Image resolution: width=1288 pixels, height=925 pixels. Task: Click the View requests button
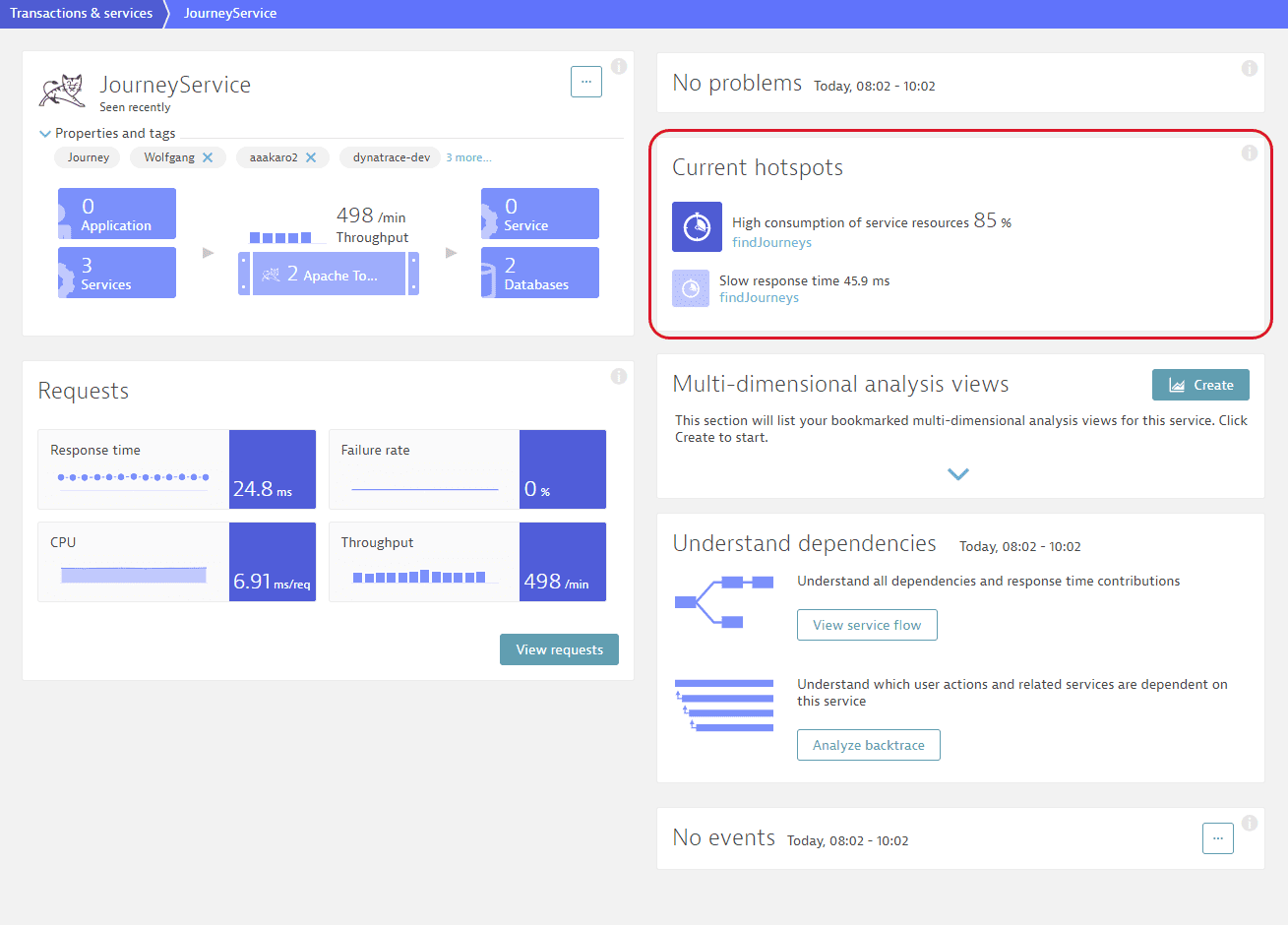click(559, 649)
